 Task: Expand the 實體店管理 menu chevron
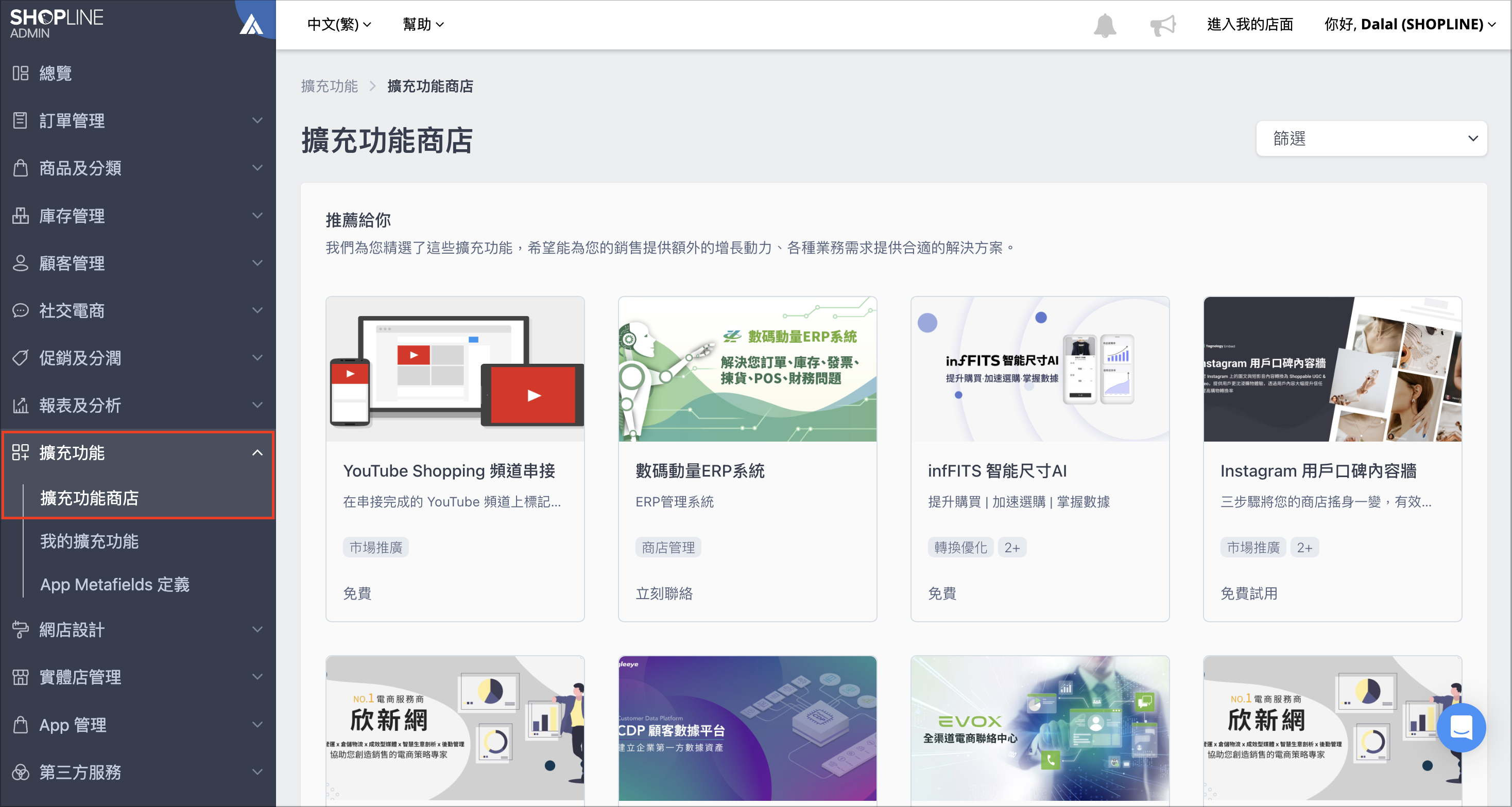pos(257,677)
